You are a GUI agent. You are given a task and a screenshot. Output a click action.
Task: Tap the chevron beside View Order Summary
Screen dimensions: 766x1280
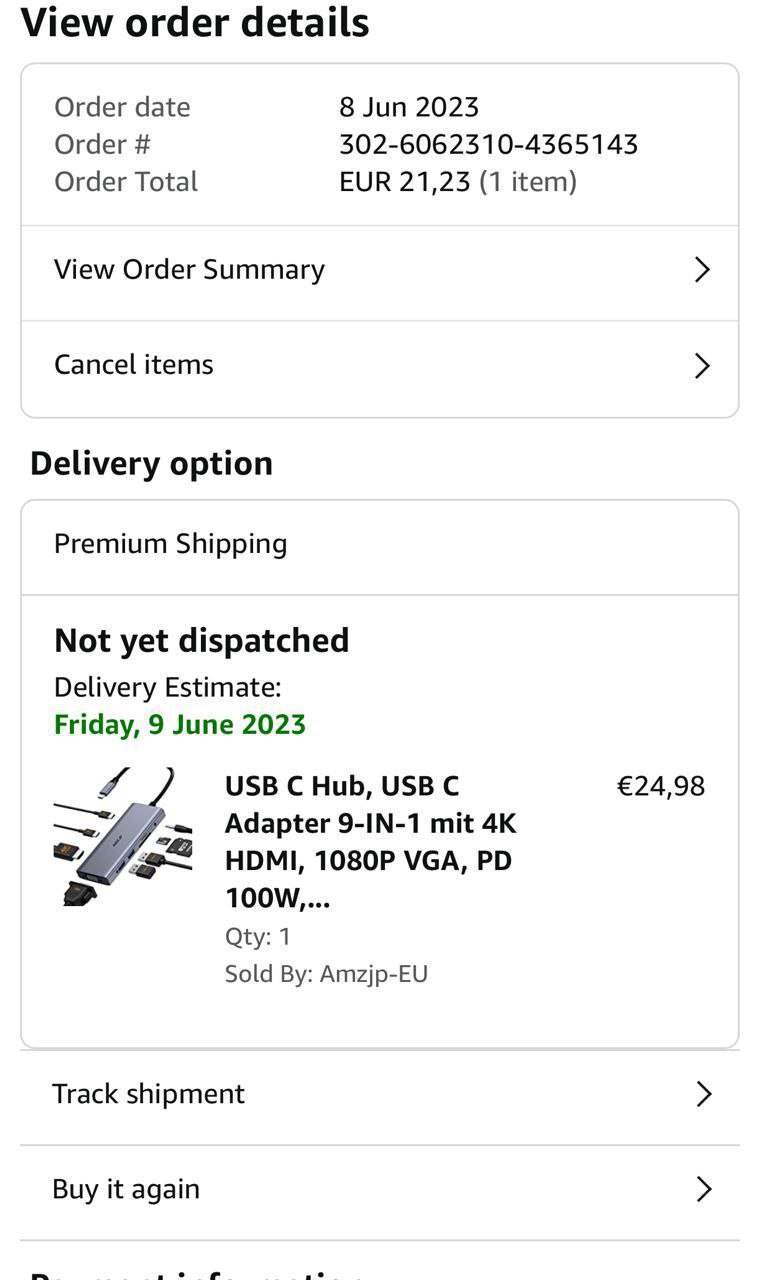[x=702, y=270]
